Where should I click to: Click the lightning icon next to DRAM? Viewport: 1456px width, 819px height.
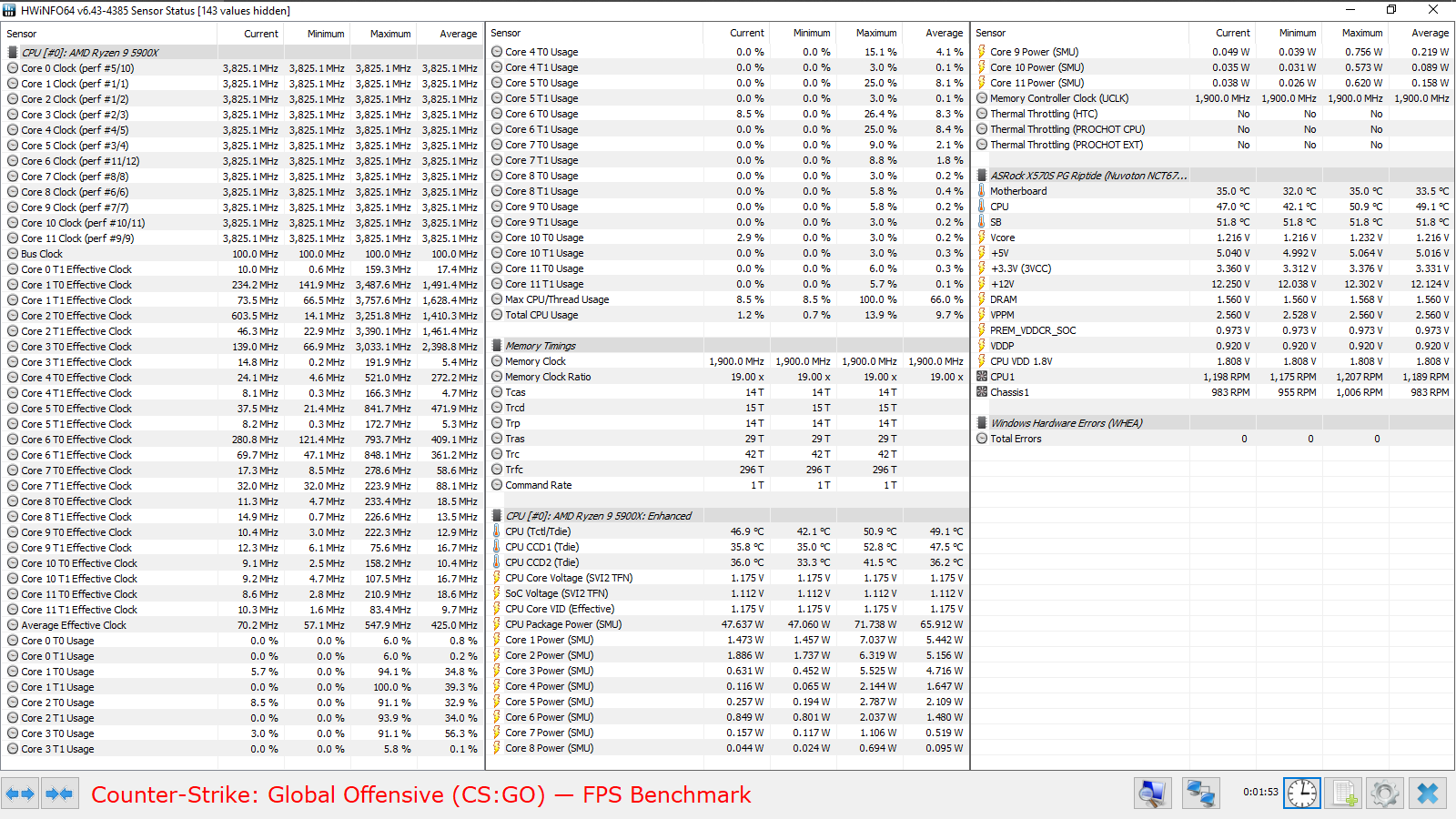(982, 299)
